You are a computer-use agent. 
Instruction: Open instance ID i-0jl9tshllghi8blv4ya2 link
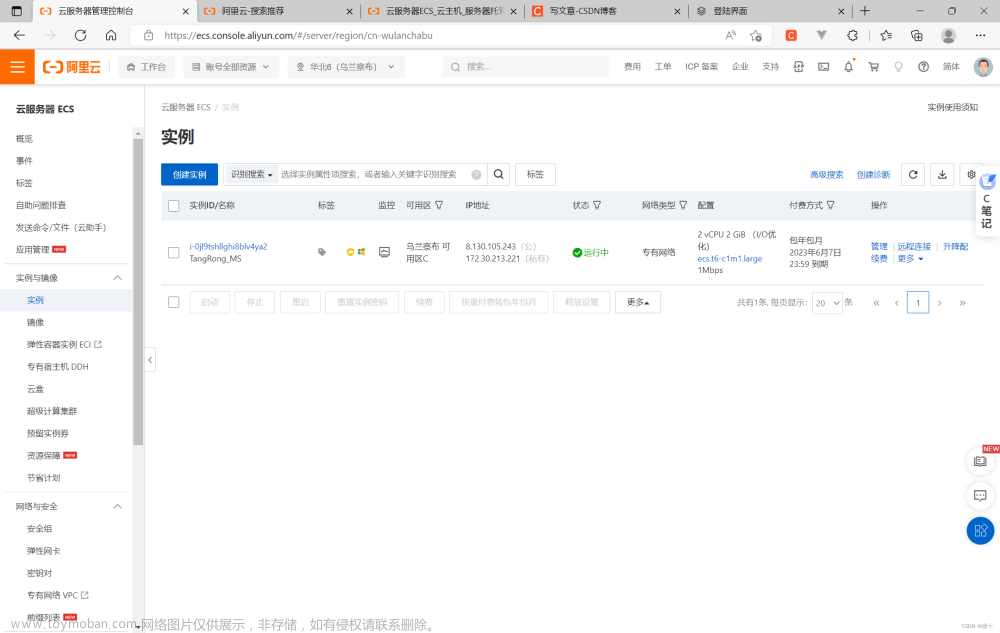coord(228,247)
